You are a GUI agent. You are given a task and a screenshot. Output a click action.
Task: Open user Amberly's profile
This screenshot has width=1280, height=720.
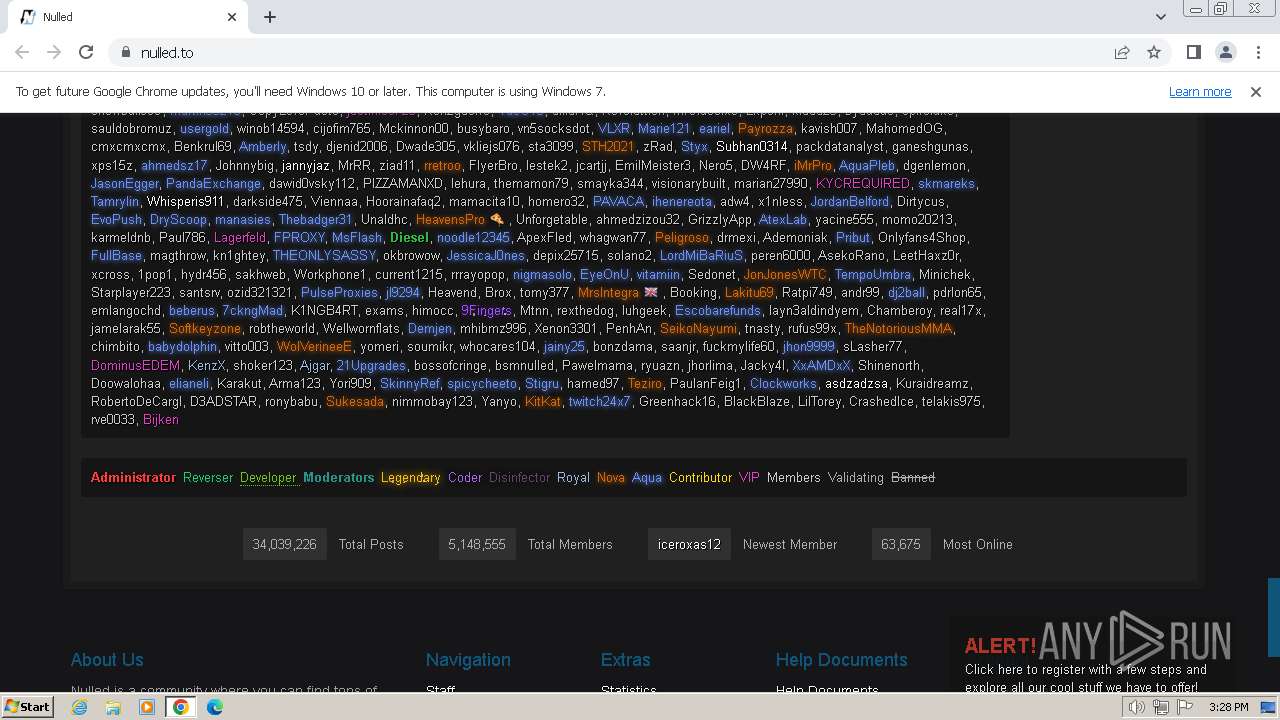coord(263,146)
